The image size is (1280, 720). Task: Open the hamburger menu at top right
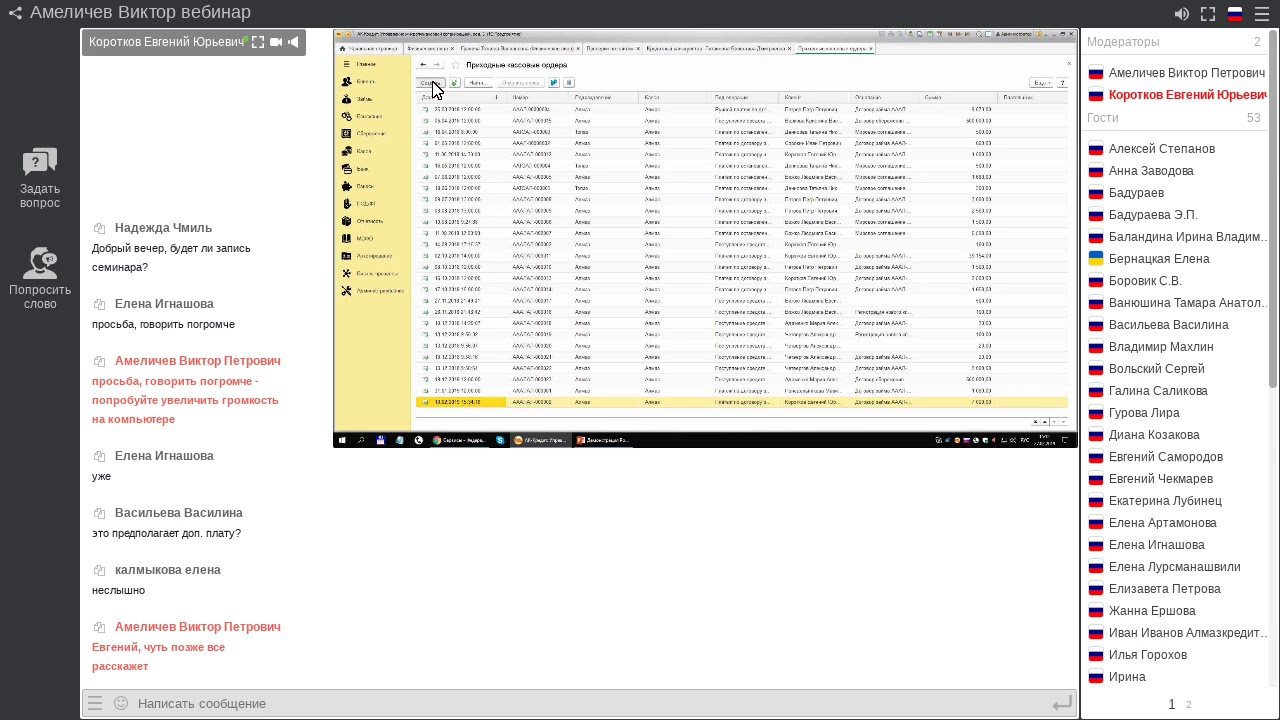click(x=1262, y=14)
